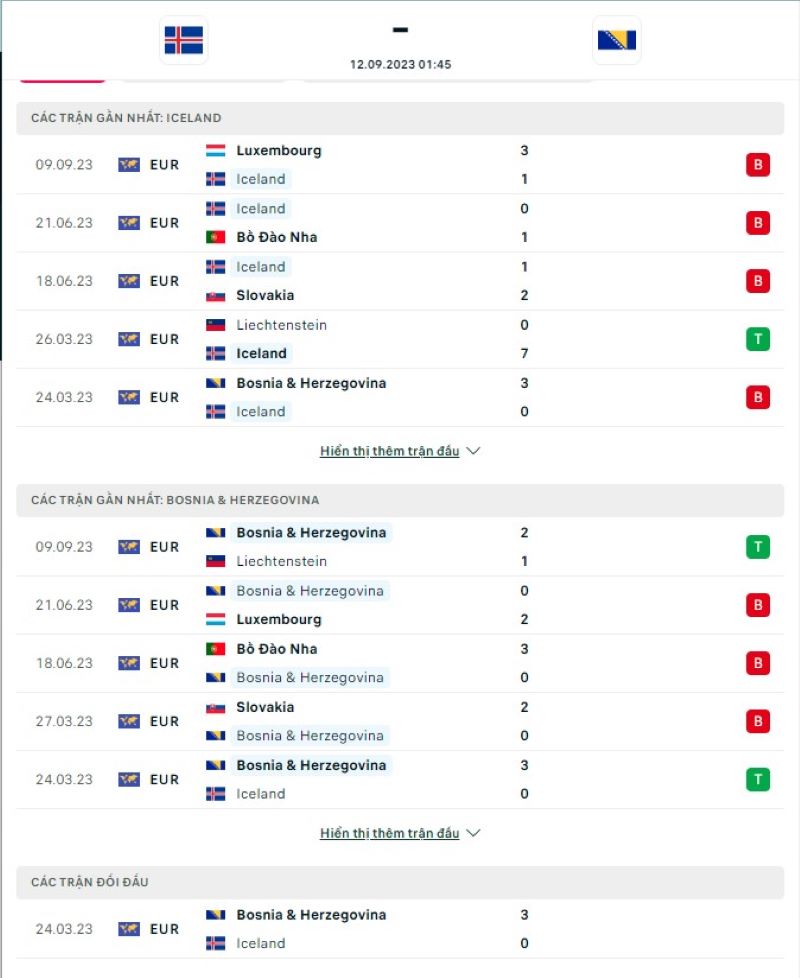Click the chevron next to the first show-more link
This screenshot has height=978, width=800.
pos(473,450)
